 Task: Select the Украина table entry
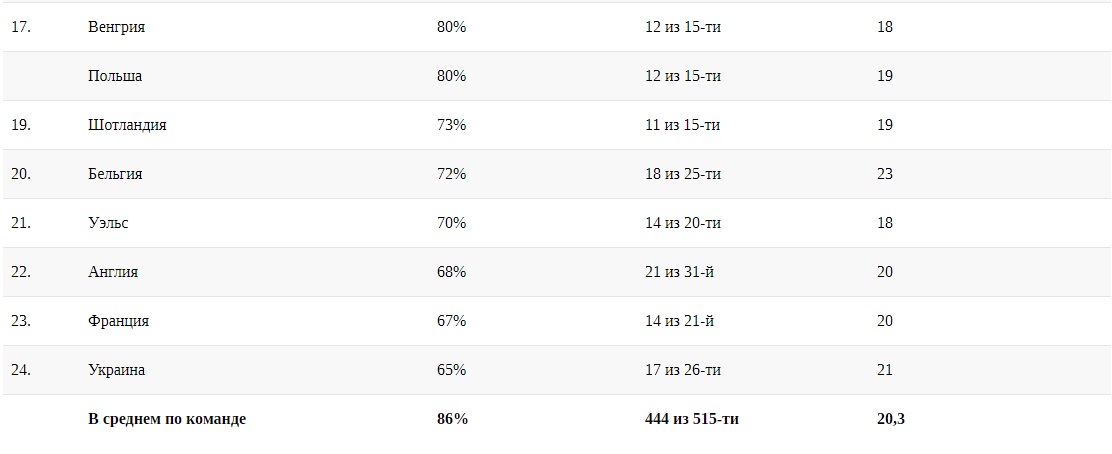click(x=116, y=370)
